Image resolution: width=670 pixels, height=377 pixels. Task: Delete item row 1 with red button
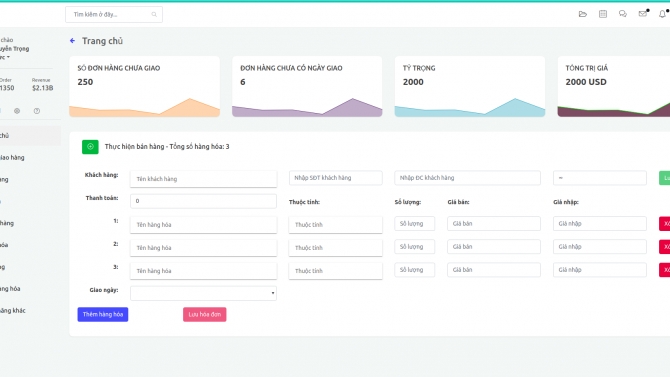(664, 224)
